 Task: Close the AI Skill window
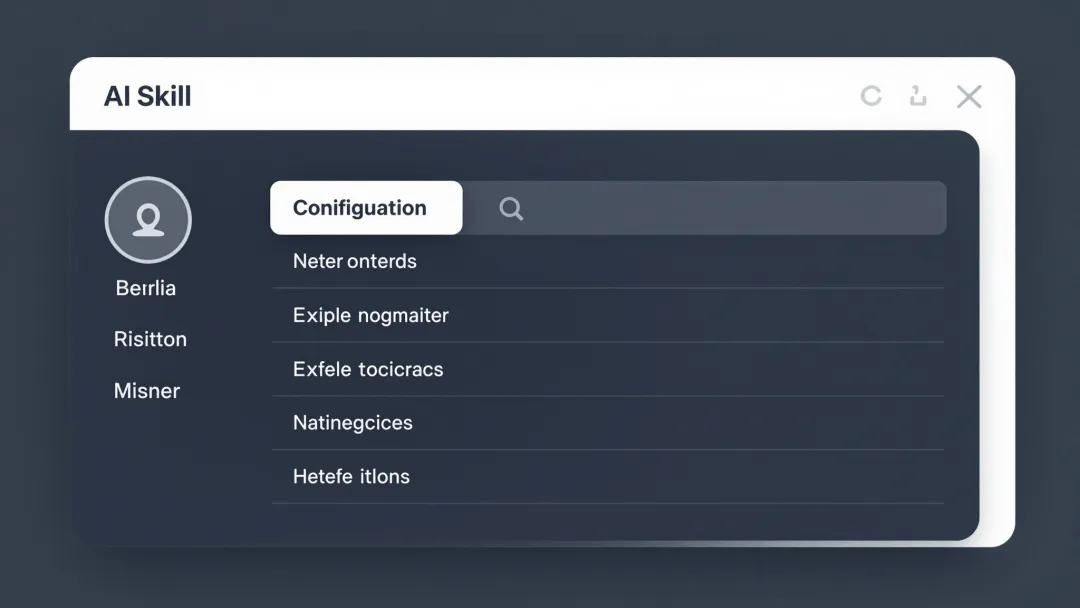[968, 96]
